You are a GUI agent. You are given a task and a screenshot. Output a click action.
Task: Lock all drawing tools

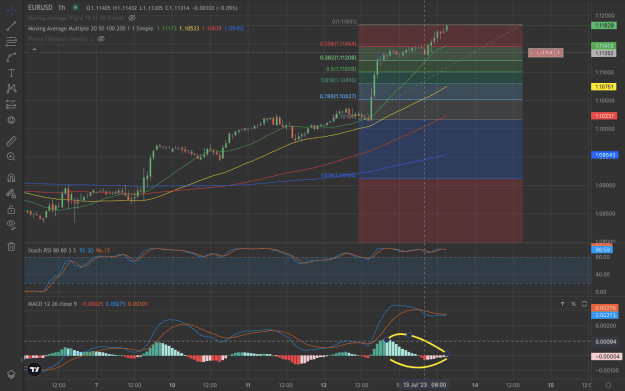tap(11, 209)
